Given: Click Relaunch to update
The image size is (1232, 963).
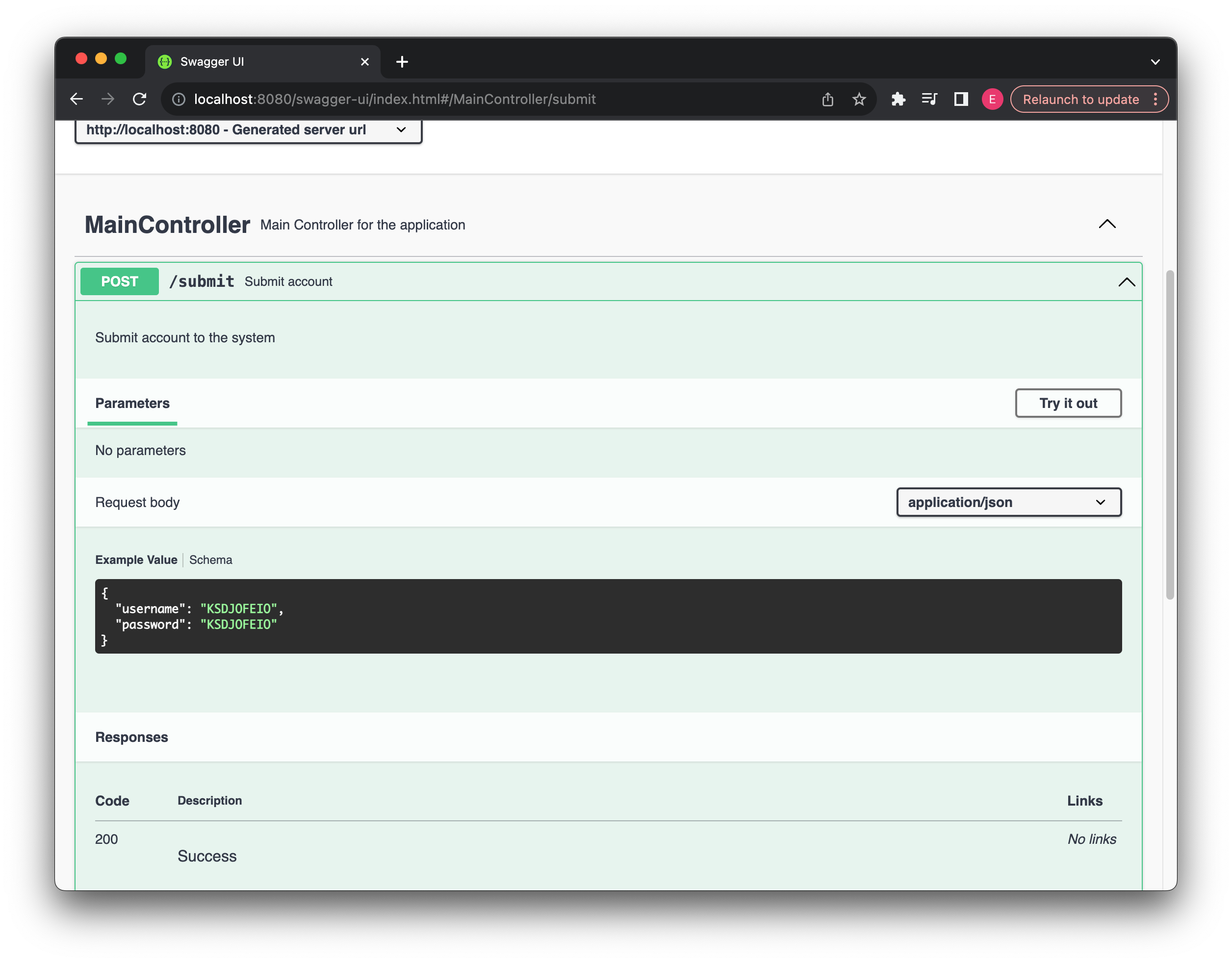Looking at the screenshot, I should point(1080,99).
